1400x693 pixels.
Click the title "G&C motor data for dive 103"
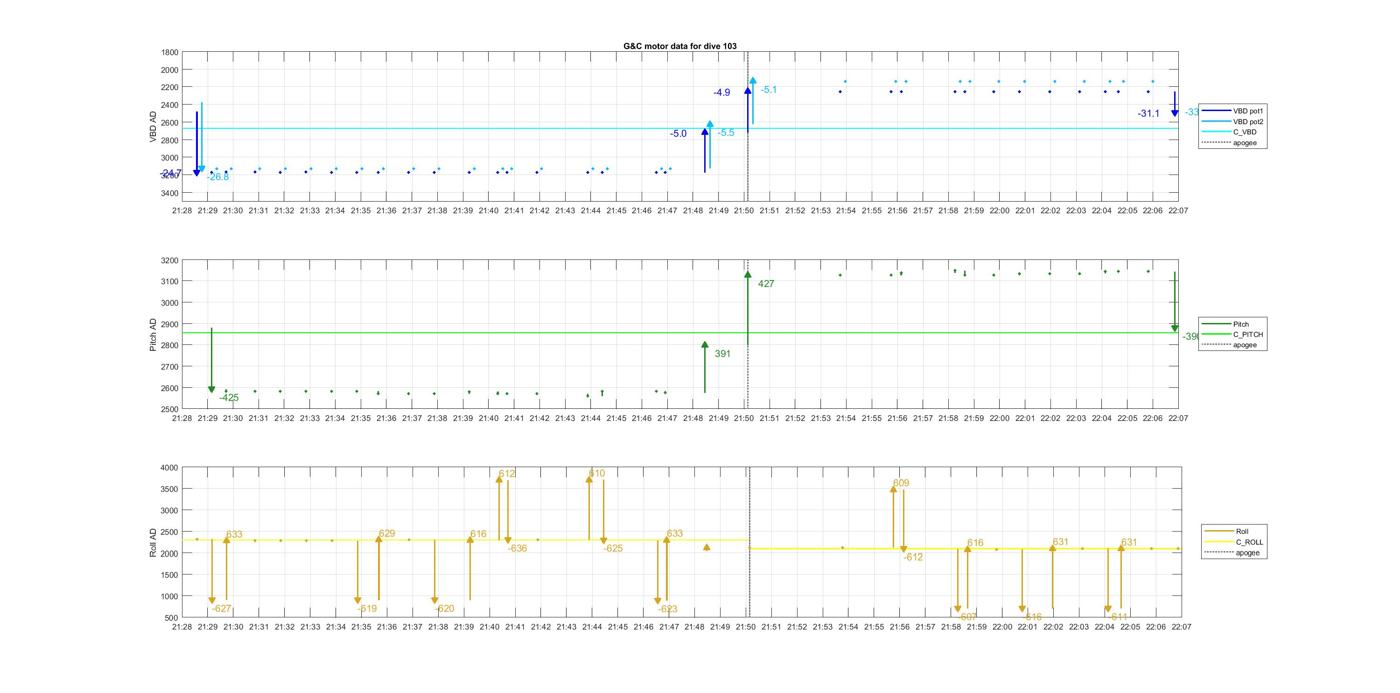point(680,46)
